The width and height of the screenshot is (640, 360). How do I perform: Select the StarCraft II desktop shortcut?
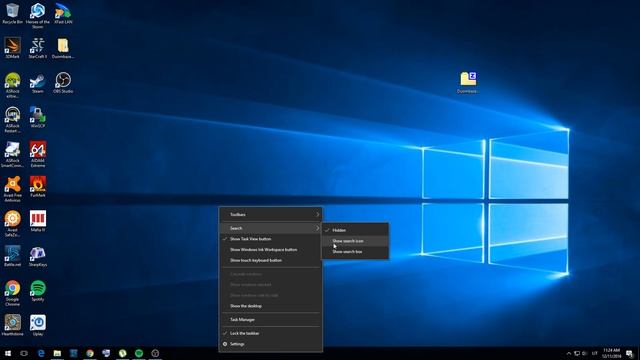coord(38,48)
